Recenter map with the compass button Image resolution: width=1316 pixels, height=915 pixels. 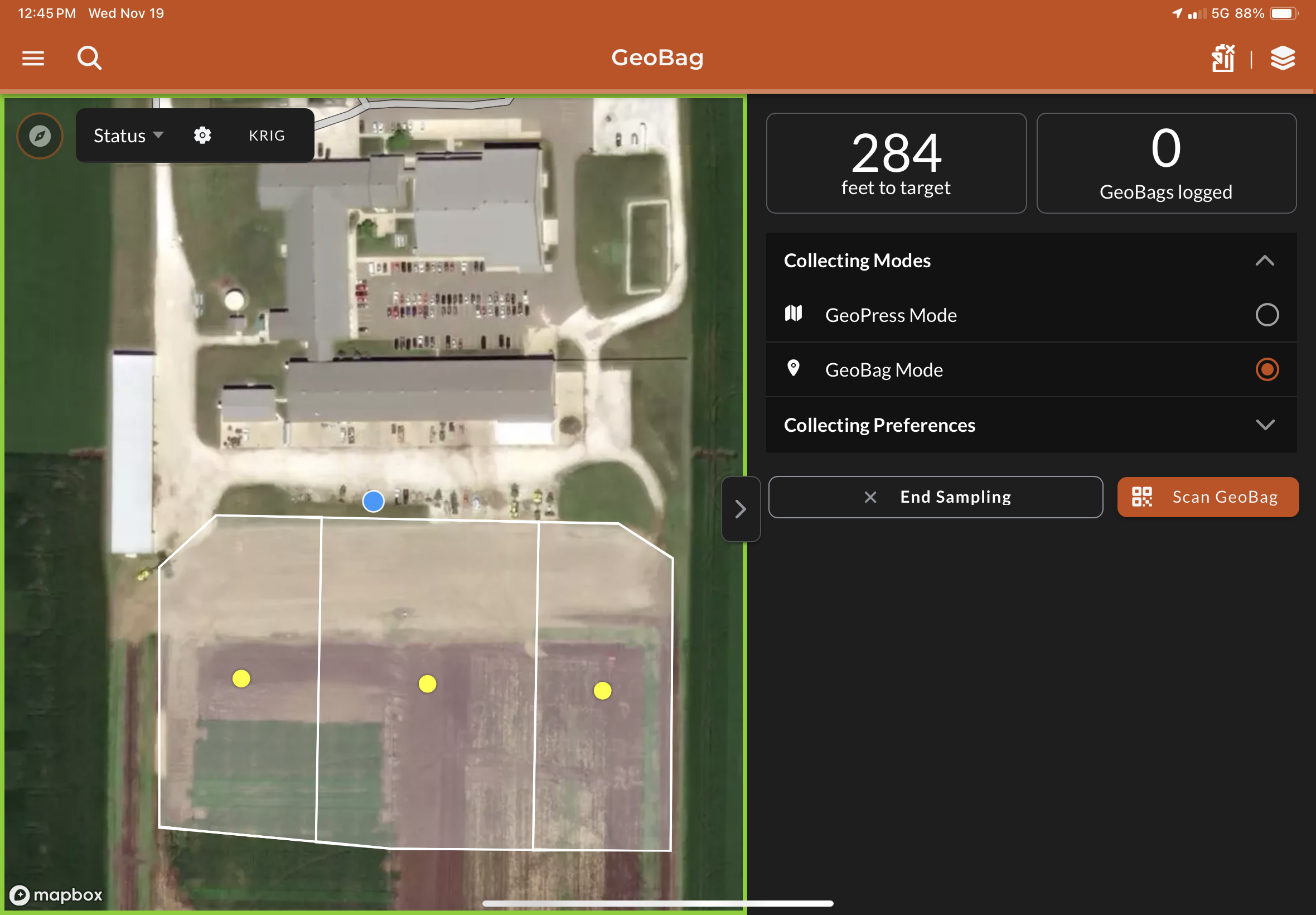click(40, 136)
